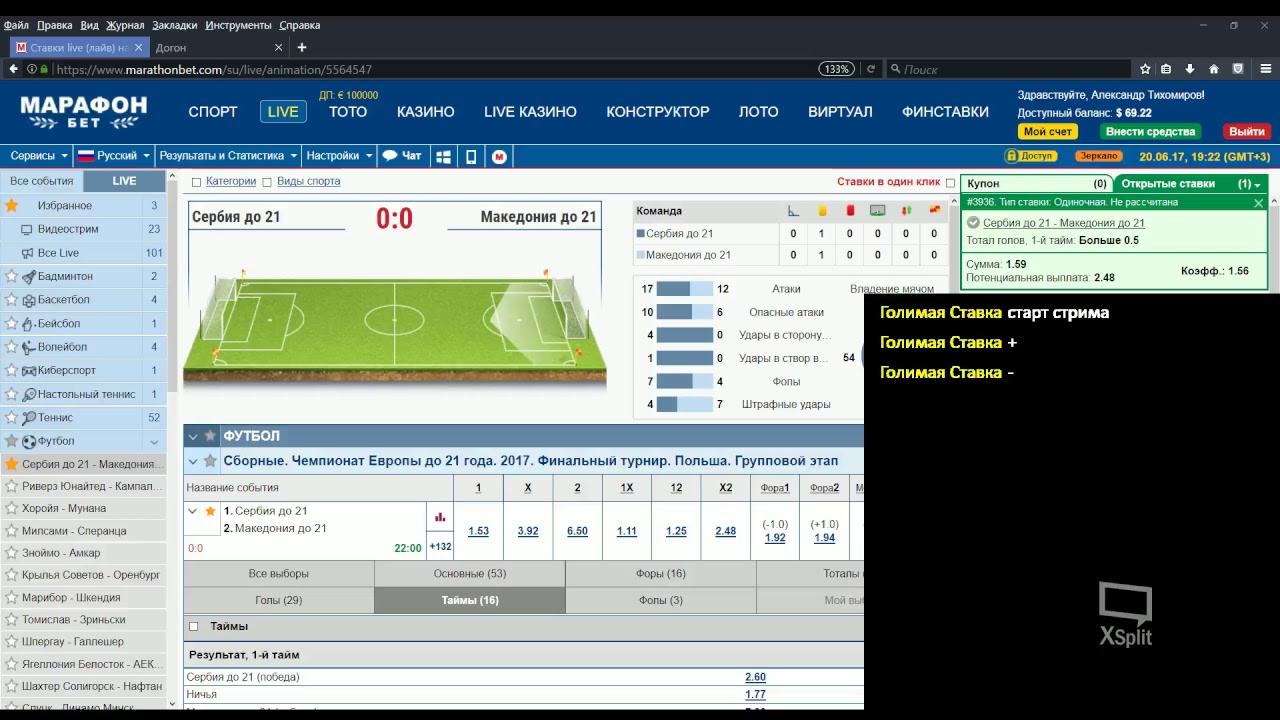Click the browser search field Поиск
The image size is (1280, 720).
point(1010,69)
